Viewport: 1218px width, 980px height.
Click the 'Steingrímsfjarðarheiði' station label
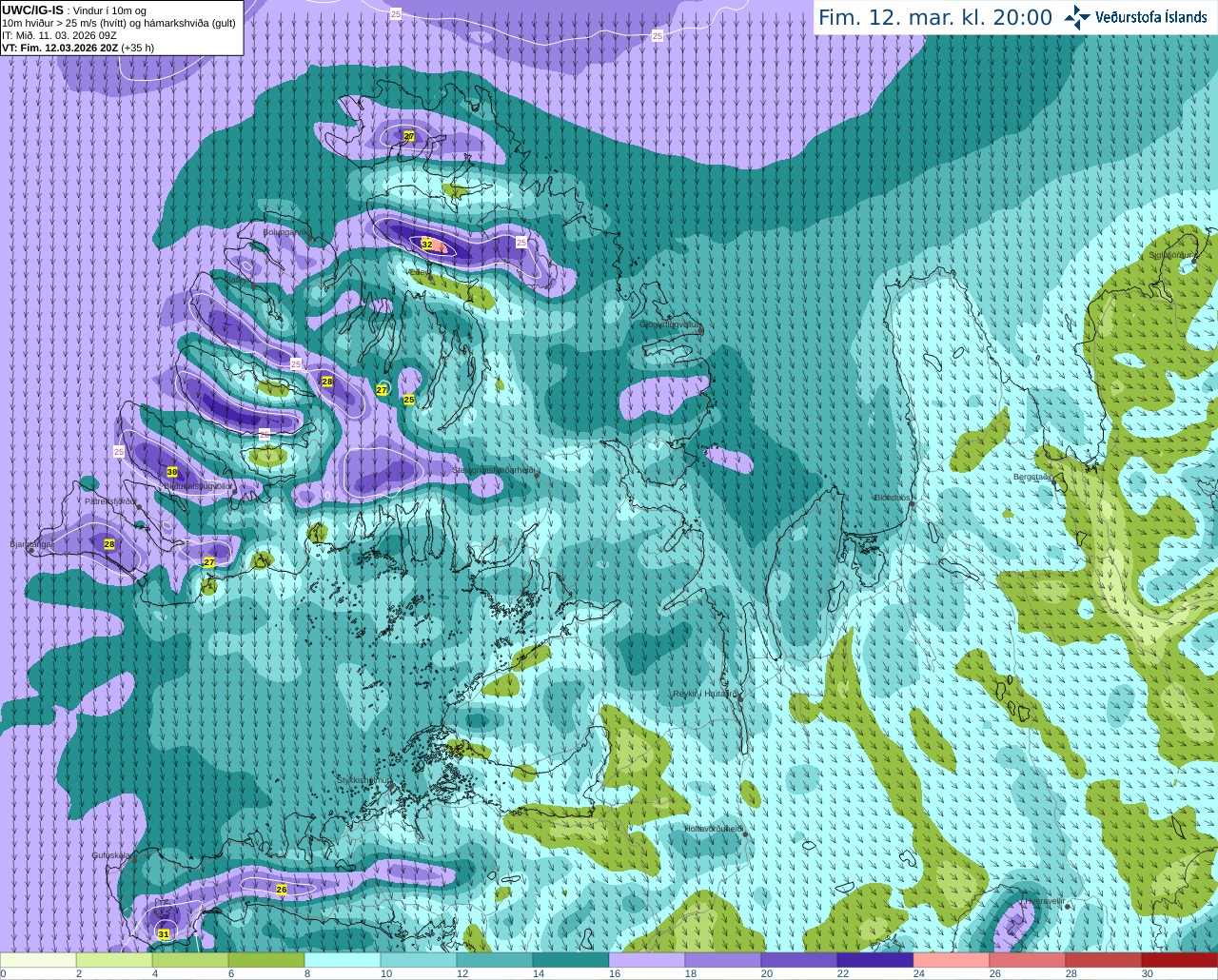click(x=494, y=470)
